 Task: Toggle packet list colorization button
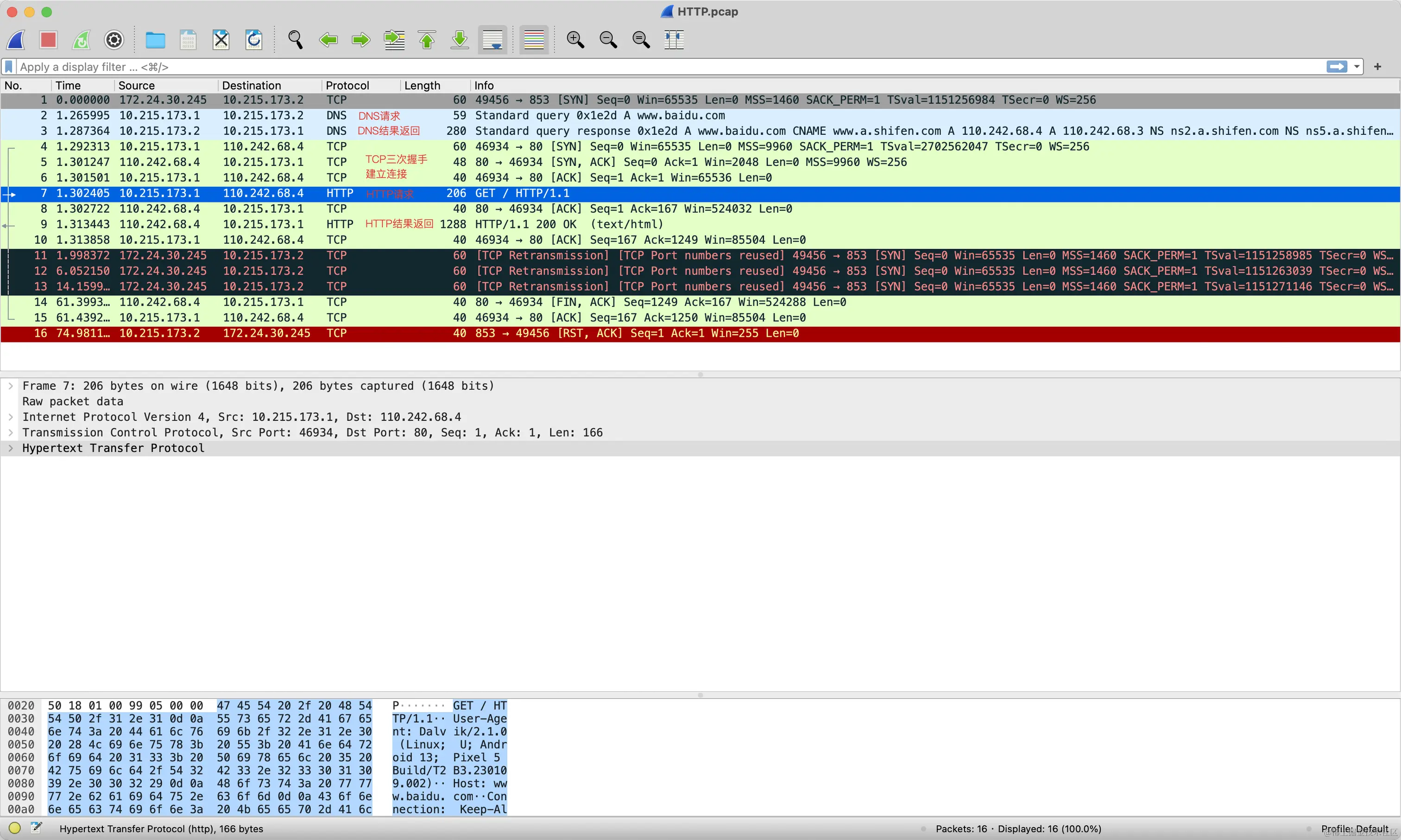(534, 40)
